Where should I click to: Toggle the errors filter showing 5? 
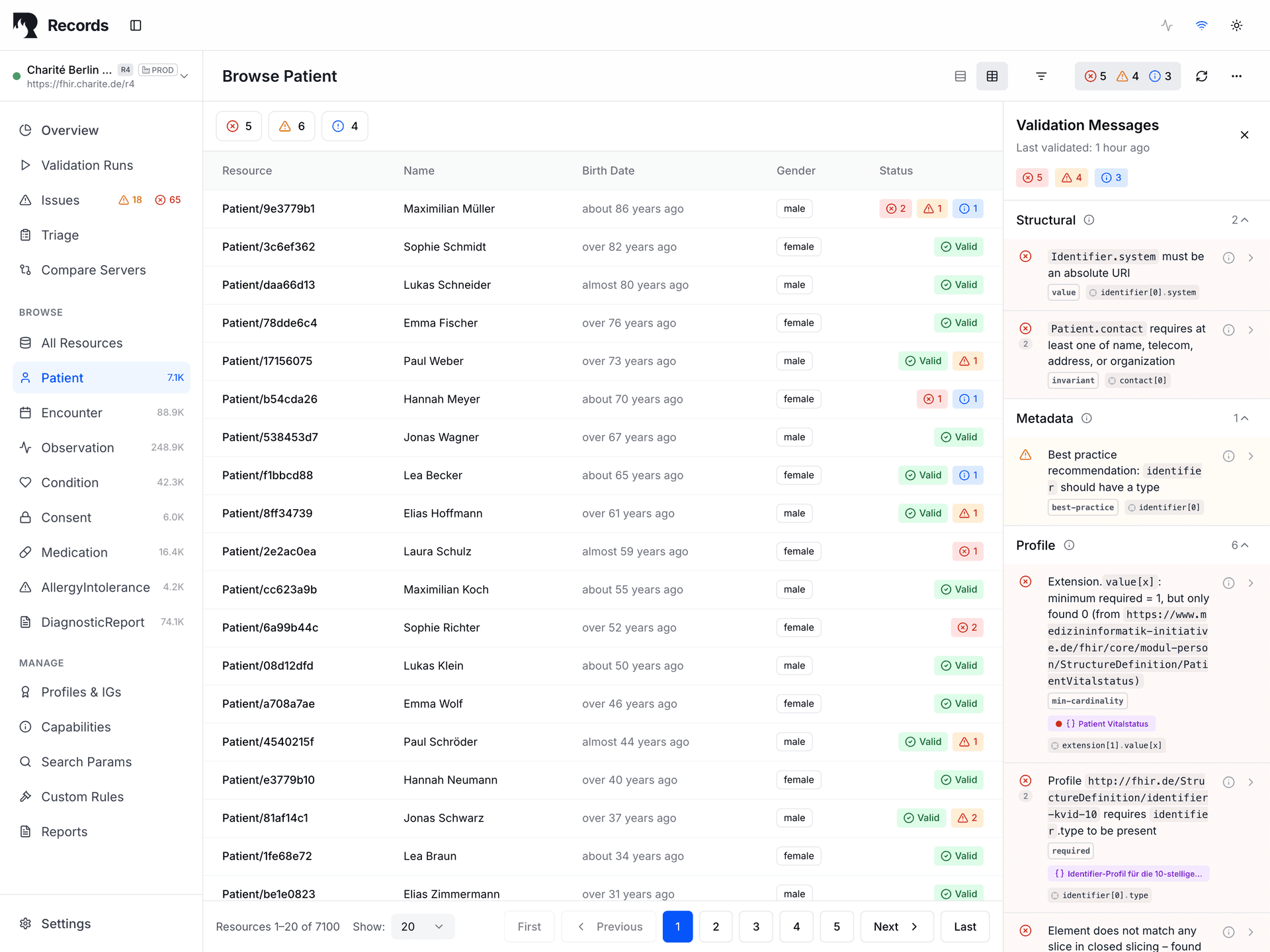tap(238, 126)
